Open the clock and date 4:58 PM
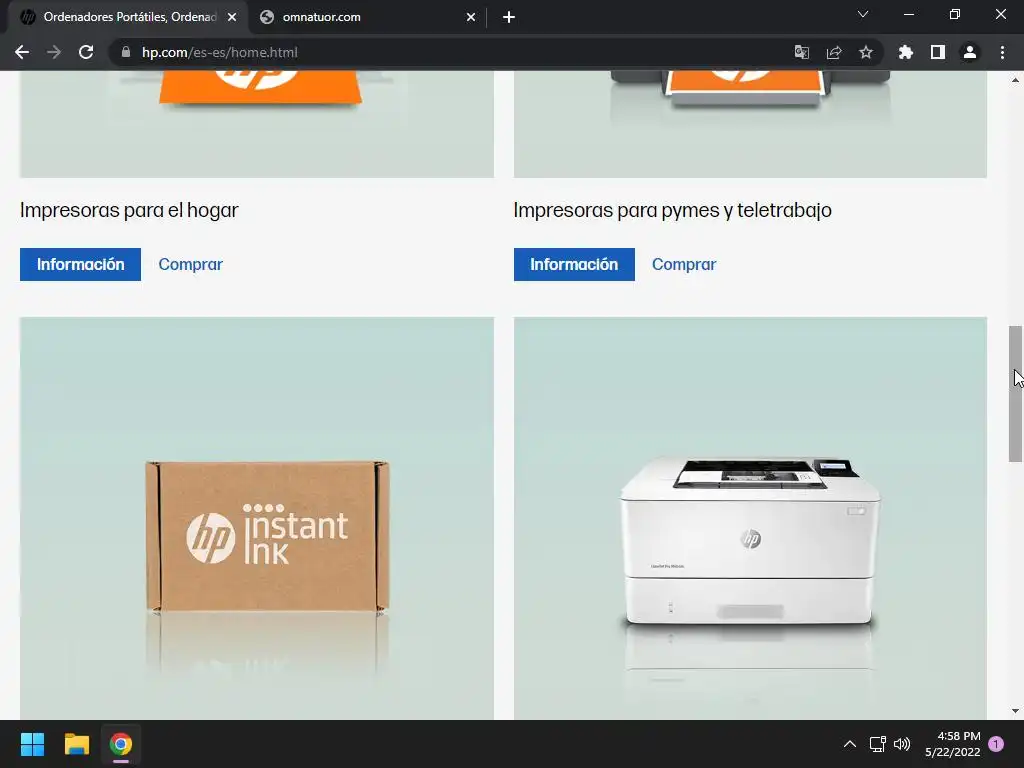The width and height of the screenshot is (1024, 768). tap(952, 744)
